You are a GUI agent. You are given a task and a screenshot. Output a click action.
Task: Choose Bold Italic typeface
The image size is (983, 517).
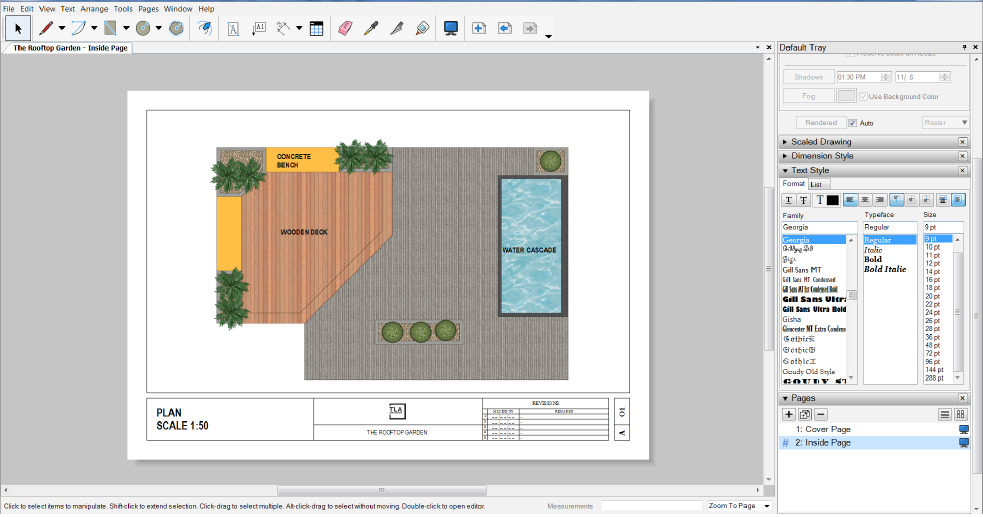click(885, 269)
